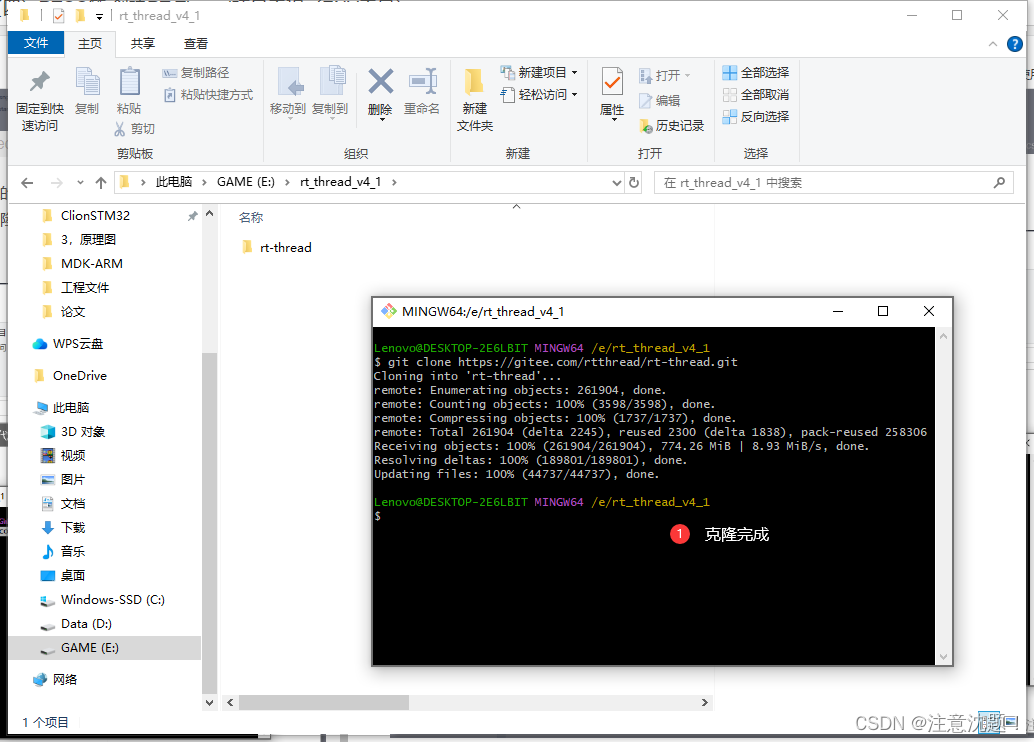
Task: Click This PC in the address breadcrumb
Action: [x=174, y=182]
